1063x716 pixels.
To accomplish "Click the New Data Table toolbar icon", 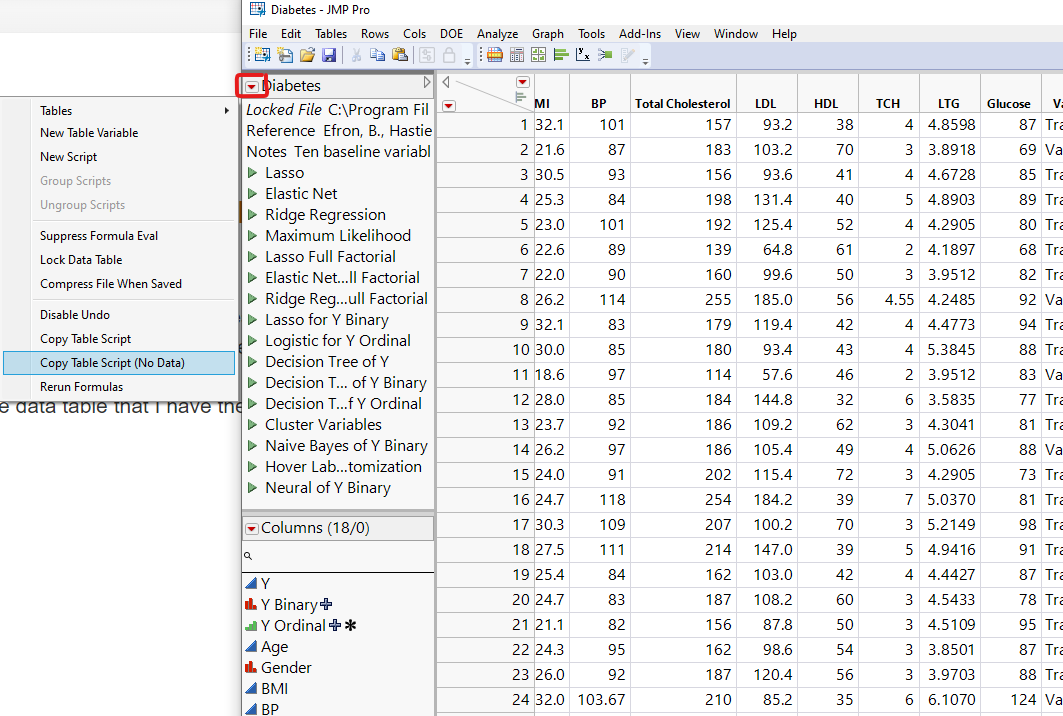I will [x=262, y=55].
